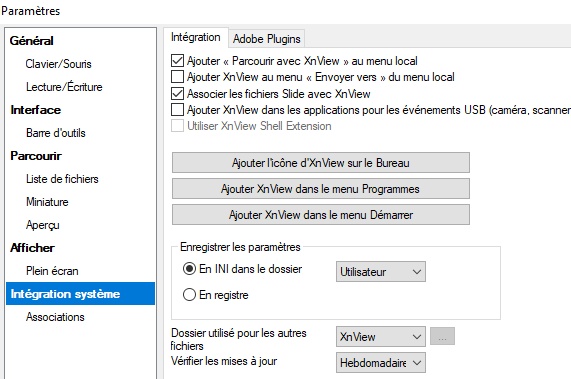Switch to the Intégration tab

[196, 37]
